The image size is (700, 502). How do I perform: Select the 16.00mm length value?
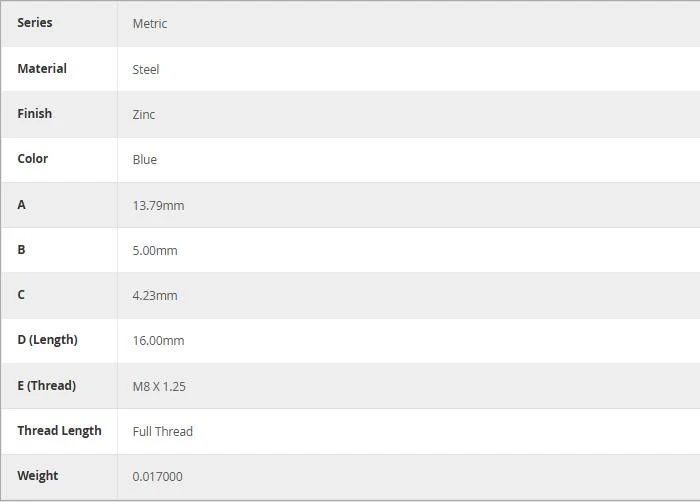point(158,341)
